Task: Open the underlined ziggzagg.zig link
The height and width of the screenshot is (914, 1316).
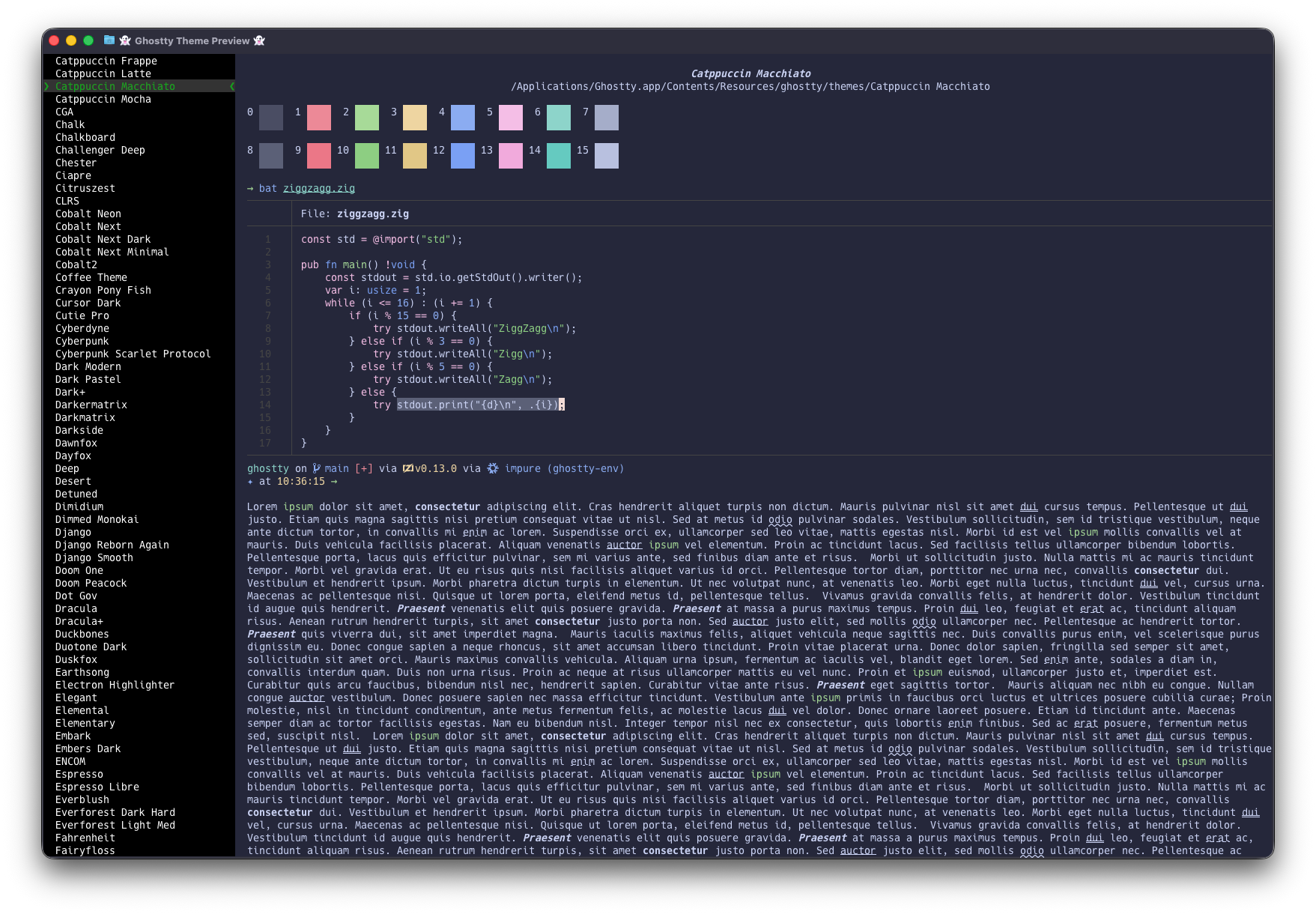Action: click(319, 188)
